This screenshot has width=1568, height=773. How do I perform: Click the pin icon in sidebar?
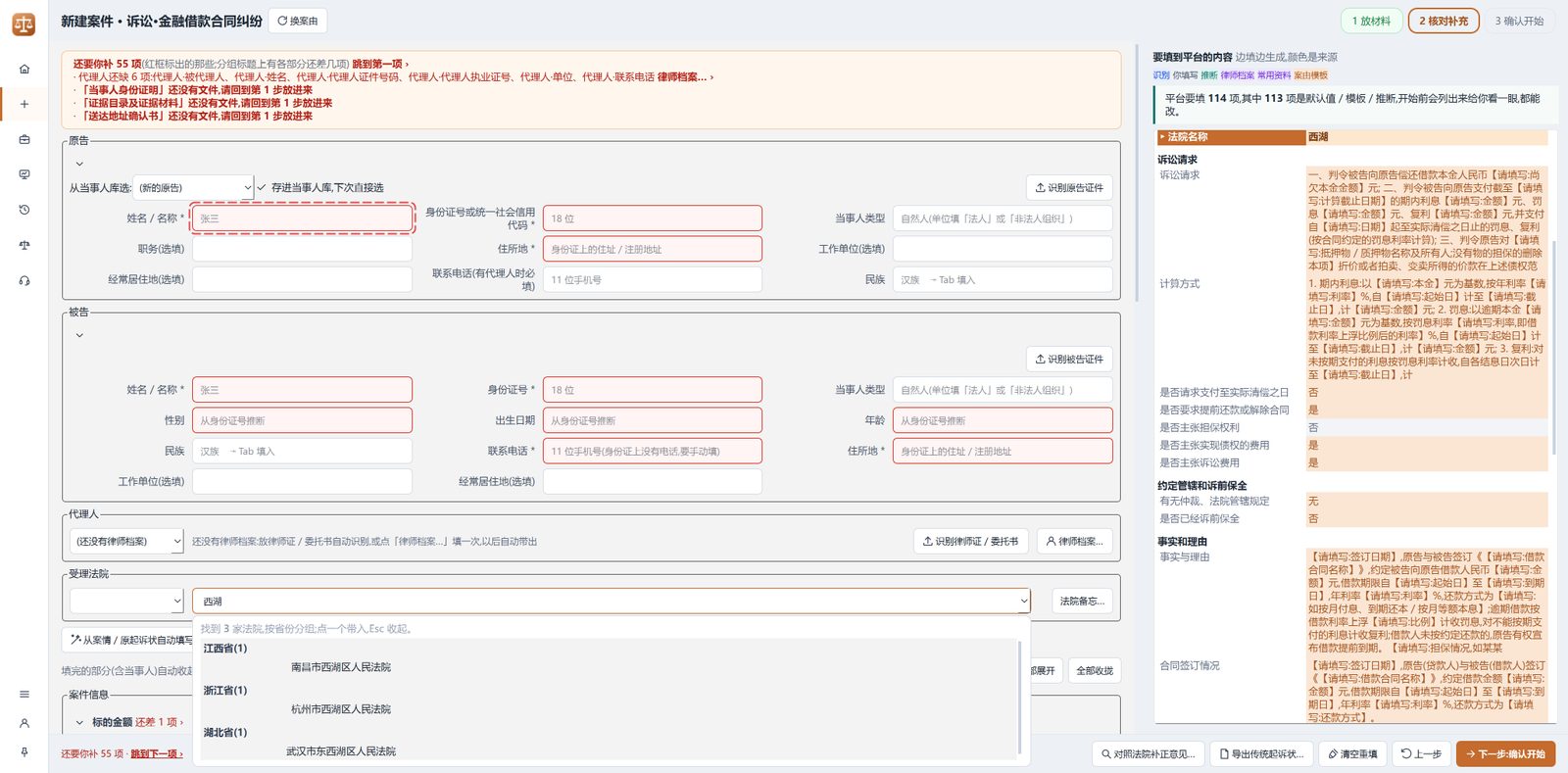24,752
